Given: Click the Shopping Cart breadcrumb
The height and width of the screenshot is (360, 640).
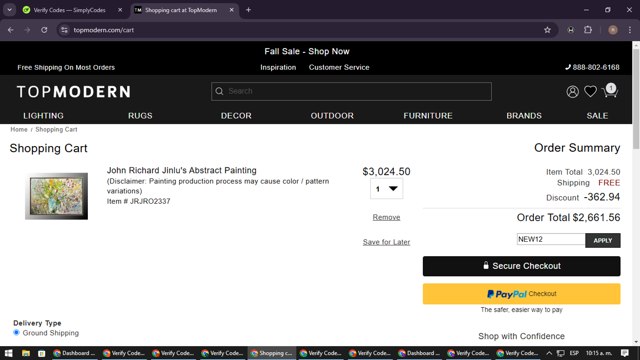Looking at the screenshot, I should [x=56, y=129].
